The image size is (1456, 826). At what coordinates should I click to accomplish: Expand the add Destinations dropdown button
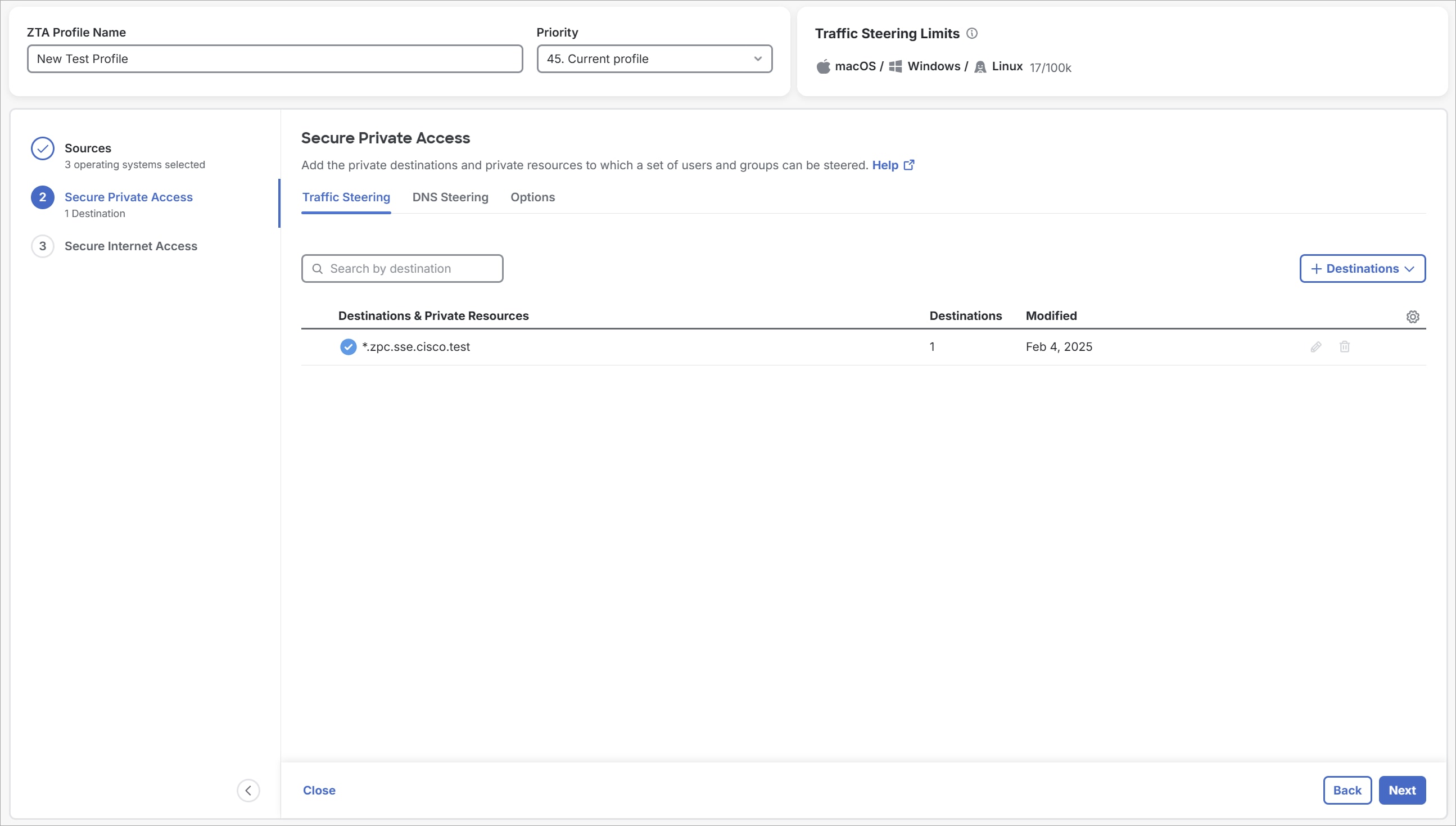1363,268
